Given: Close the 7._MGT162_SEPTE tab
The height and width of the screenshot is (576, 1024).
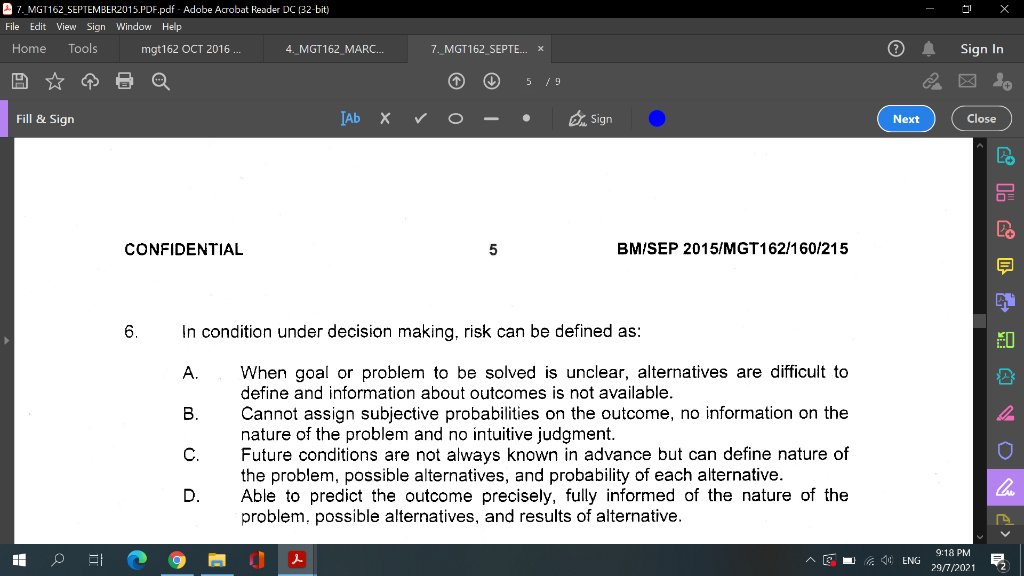Looking at the screenshot, I should tap(541, 49).
